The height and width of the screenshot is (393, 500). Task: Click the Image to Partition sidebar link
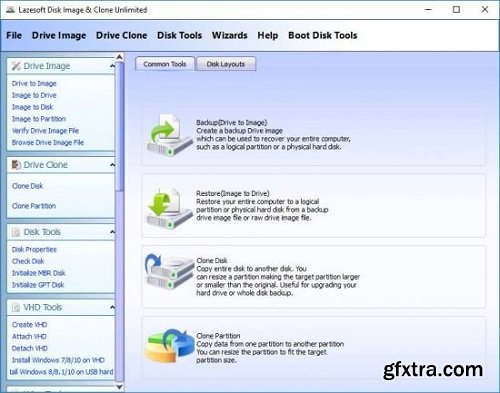pyautogui.click(x=39, y=119)
